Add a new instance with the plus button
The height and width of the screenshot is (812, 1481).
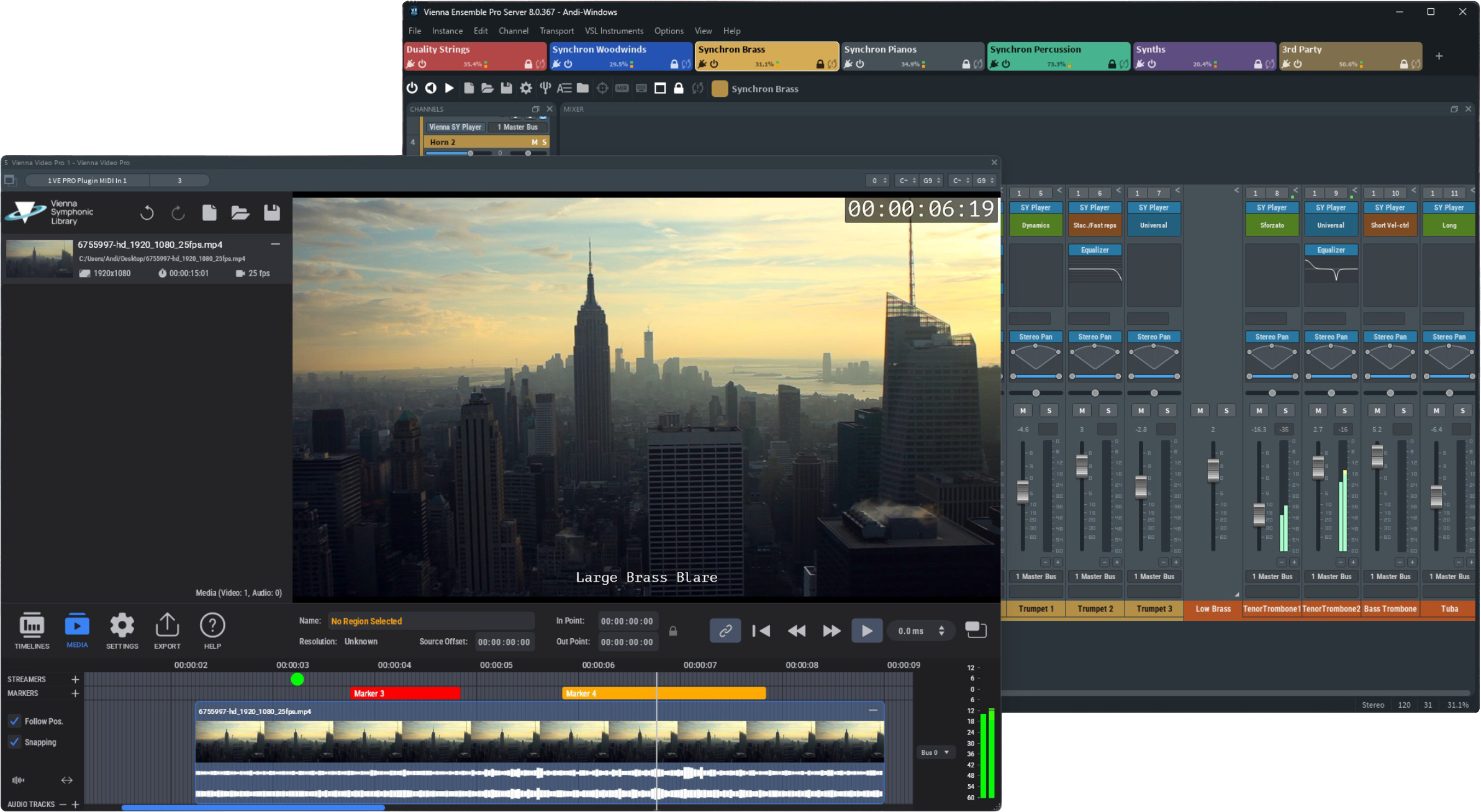coord(1439,56)
